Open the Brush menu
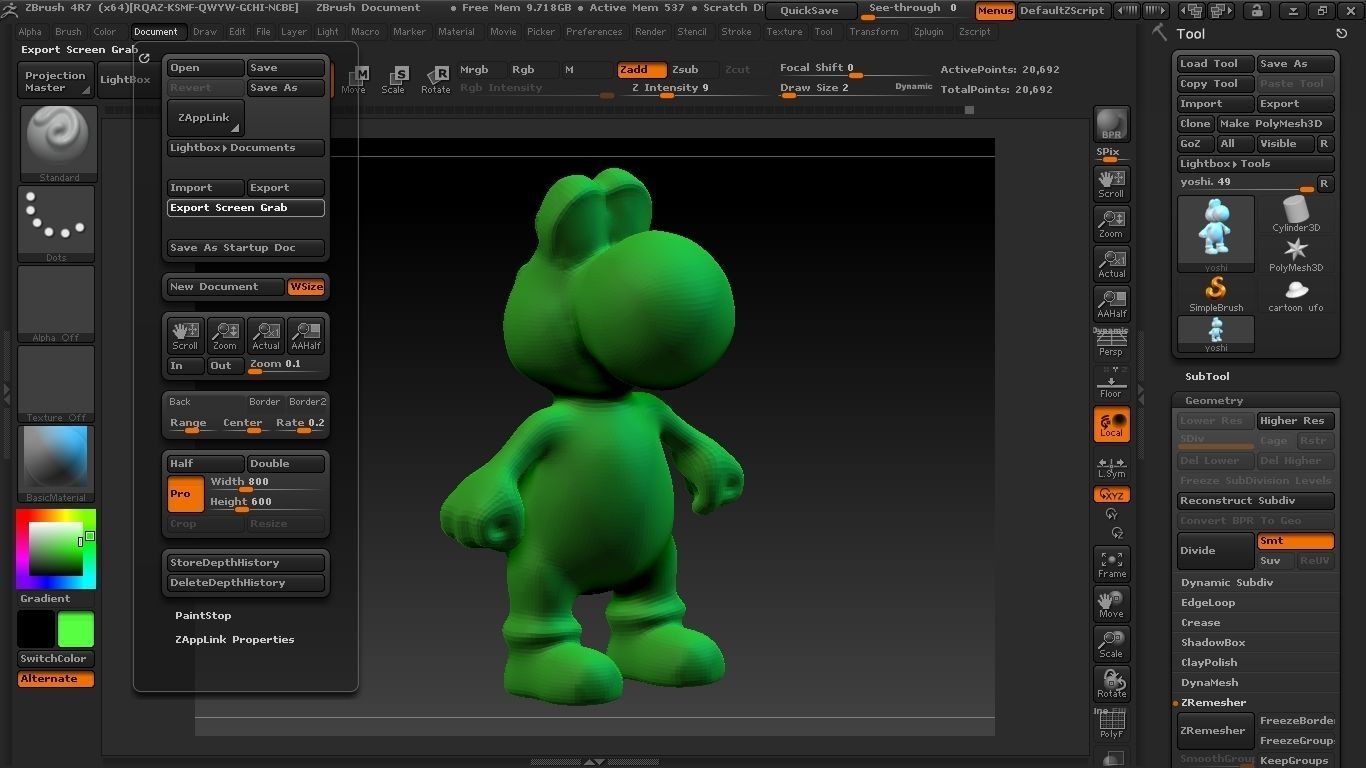This screenshot has width=1366, height=768. (x=68, y=32)
